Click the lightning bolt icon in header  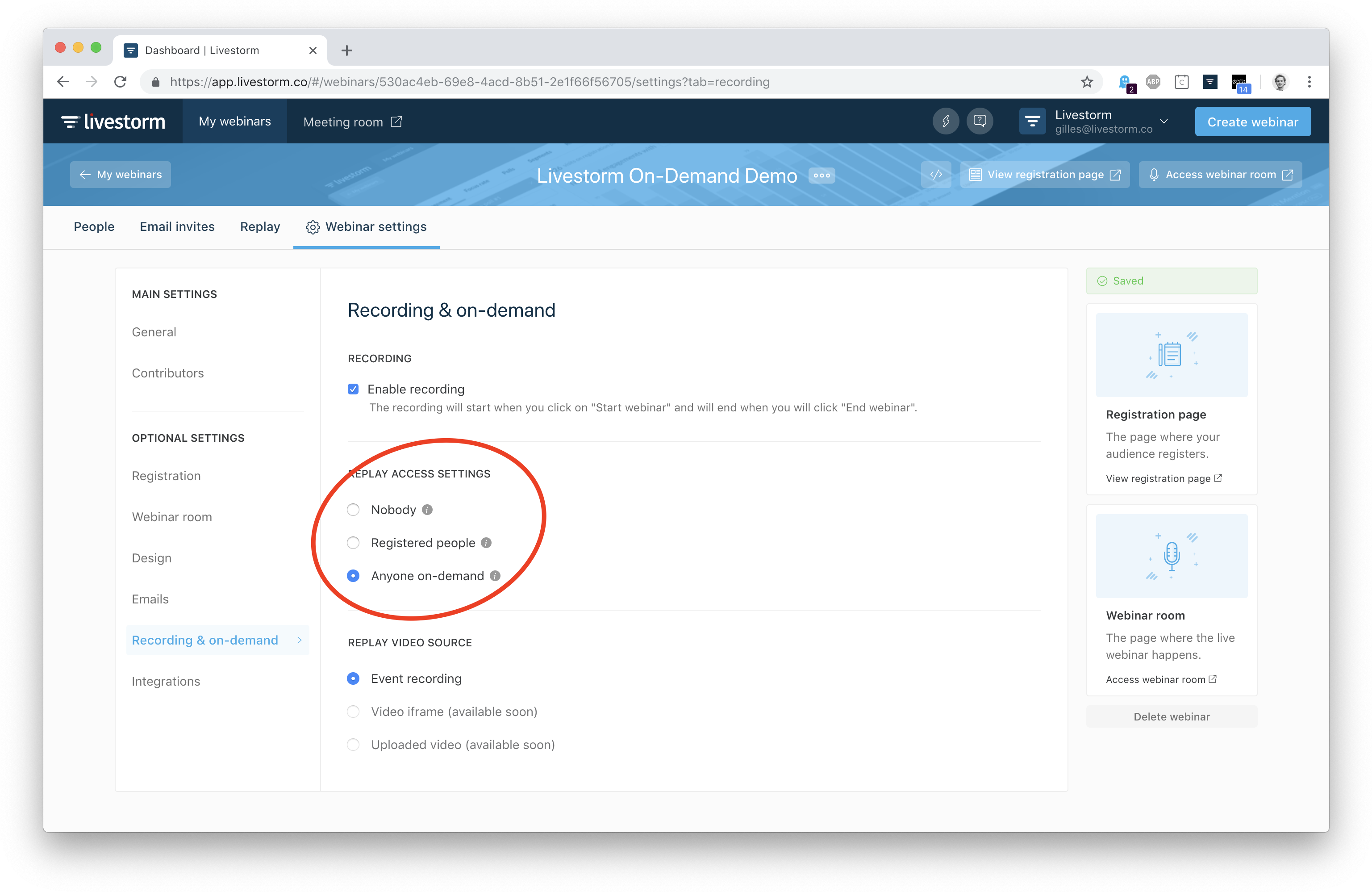coord(946,121)
